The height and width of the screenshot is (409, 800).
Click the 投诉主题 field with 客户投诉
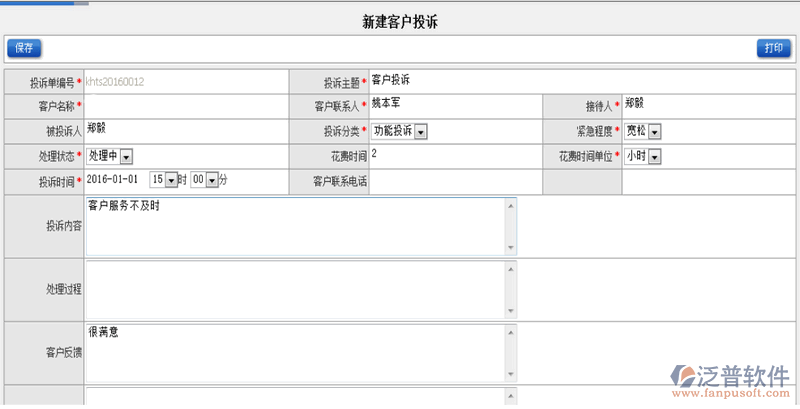(582, 82)
